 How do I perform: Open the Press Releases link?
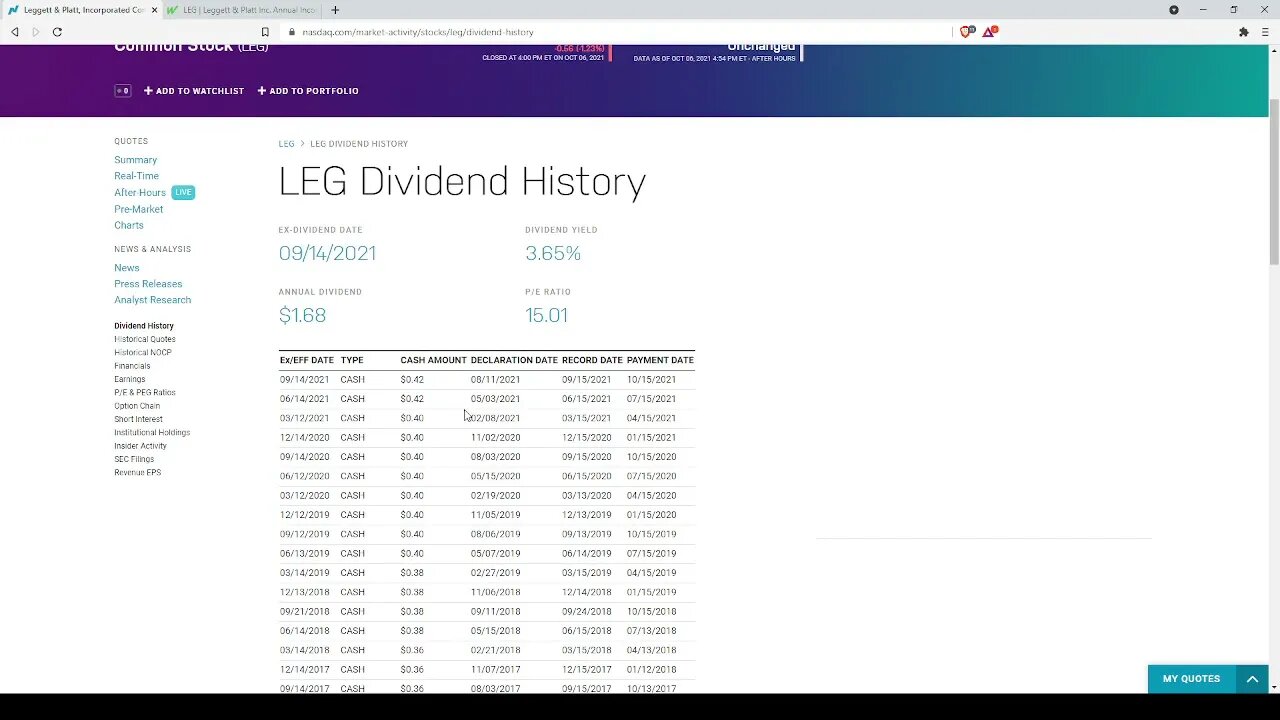(148, 284)
